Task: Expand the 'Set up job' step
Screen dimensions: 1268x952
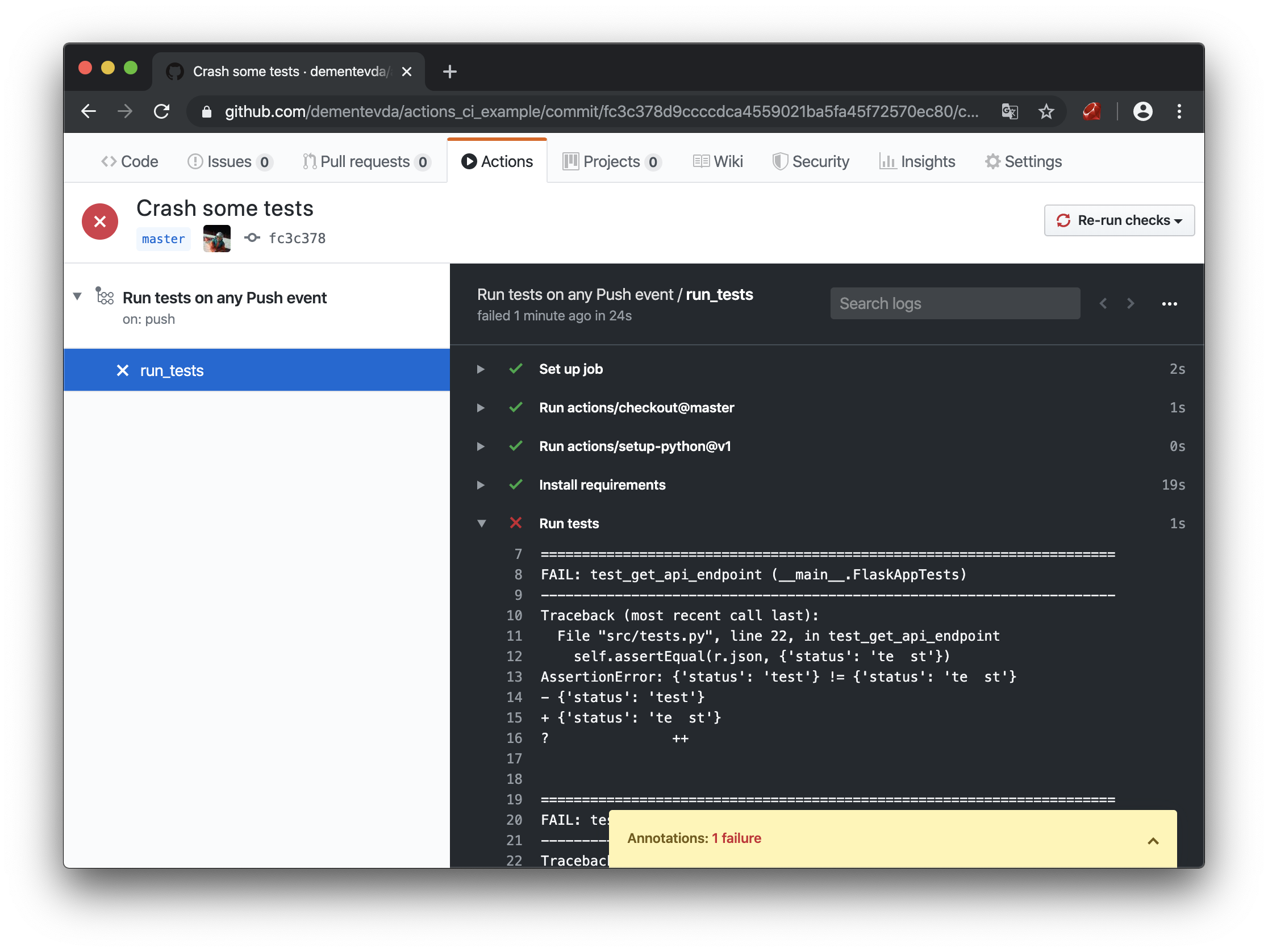Action: point(482,369)
